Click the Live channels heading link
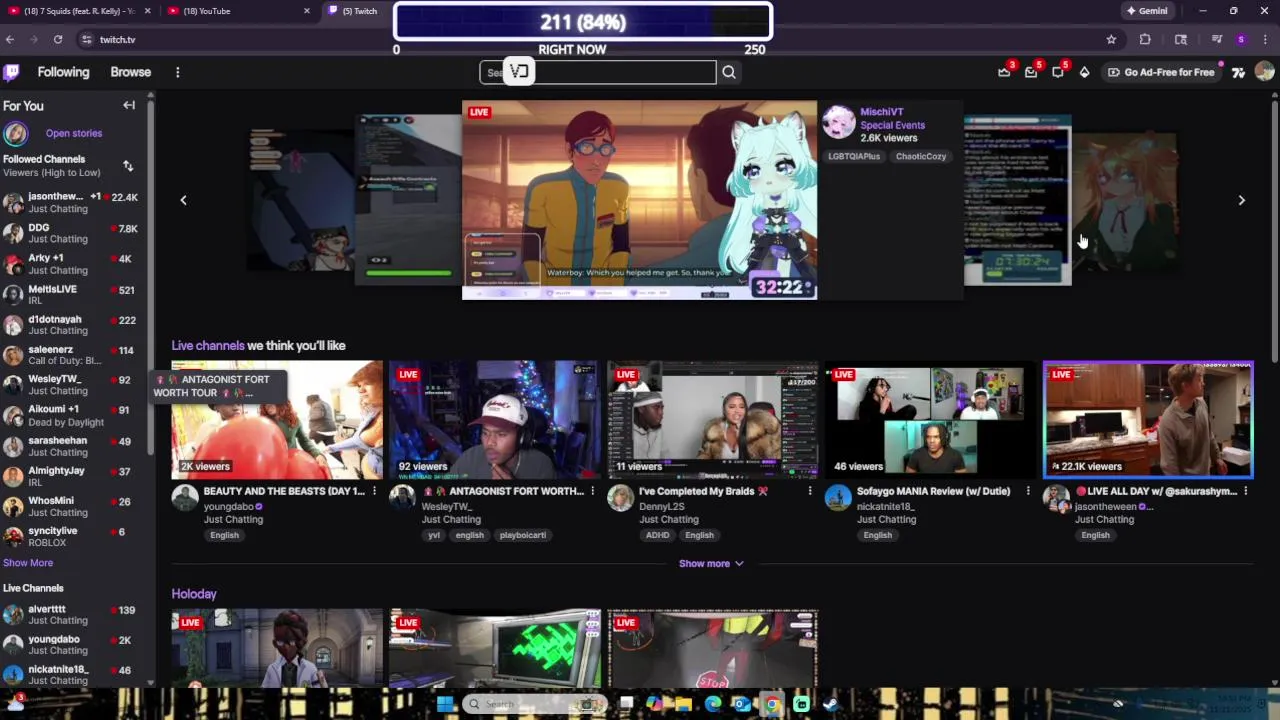The image size is (1280, 720). pos(208,345)
